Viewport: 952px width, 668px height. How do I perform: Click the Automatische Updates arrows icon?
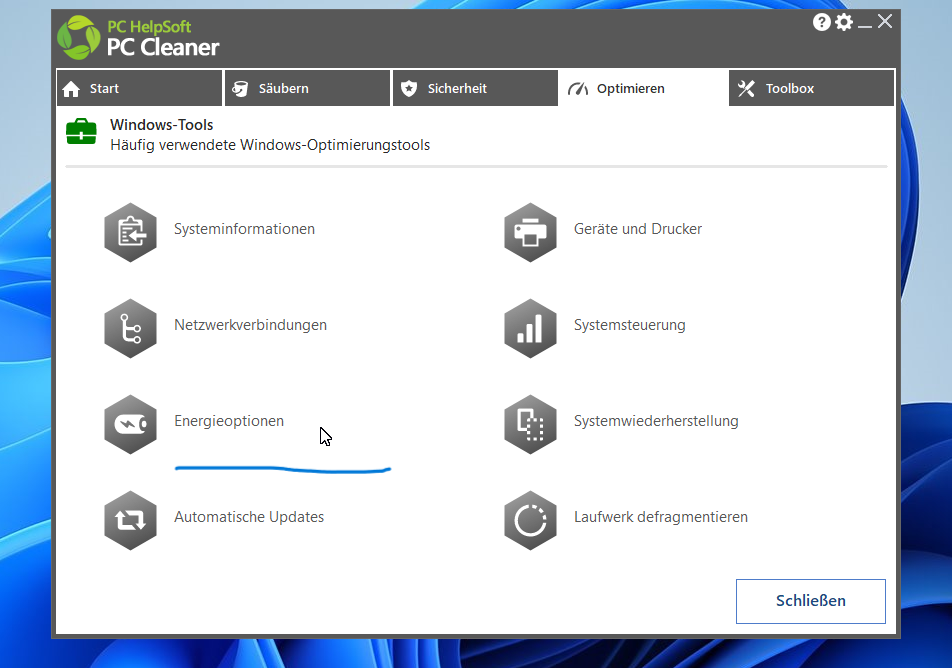(x=131, y=520)
